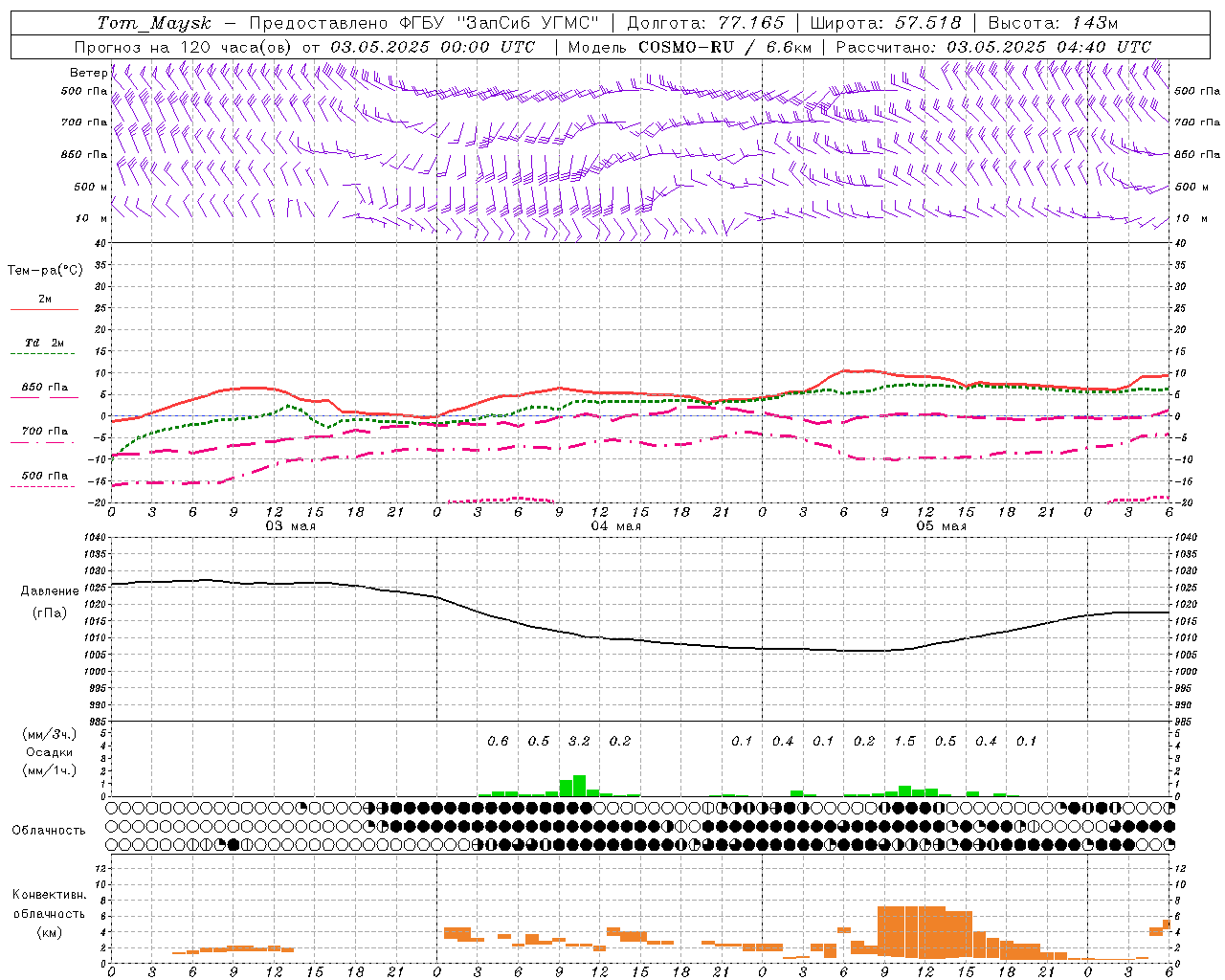Click the left 700 гПа wind level label
The height and width of the screenshot is (980, 1225).
click(x=84, y=122)
